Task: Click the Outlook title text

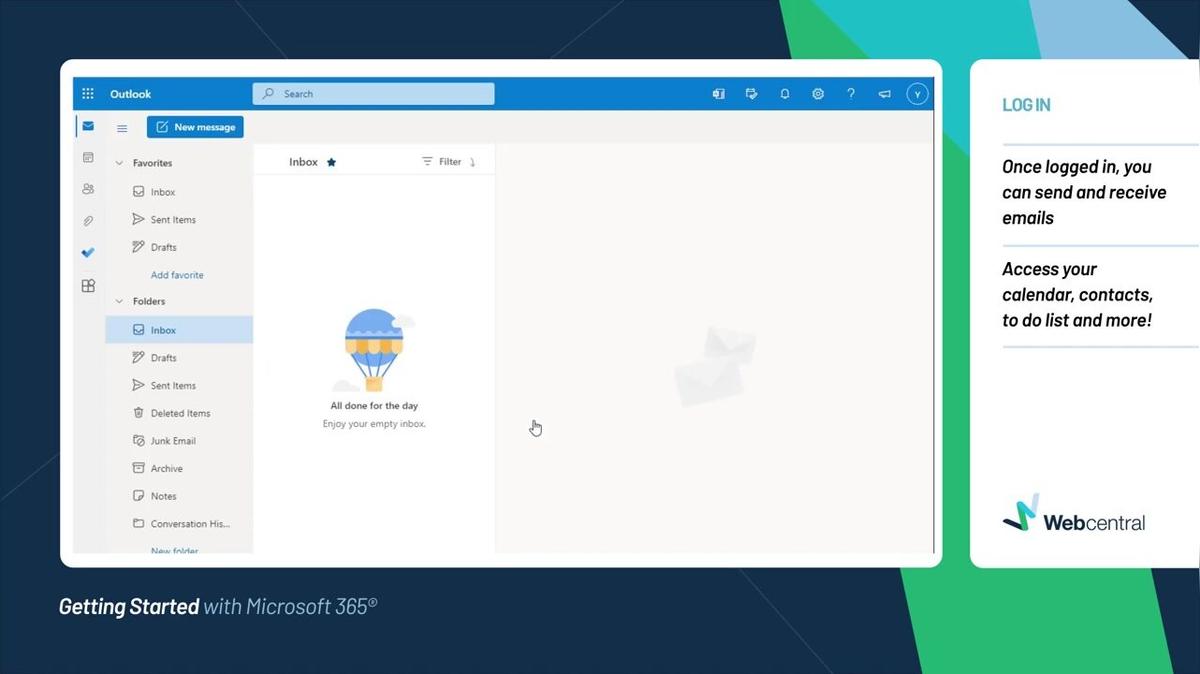Action: point(131,94)
